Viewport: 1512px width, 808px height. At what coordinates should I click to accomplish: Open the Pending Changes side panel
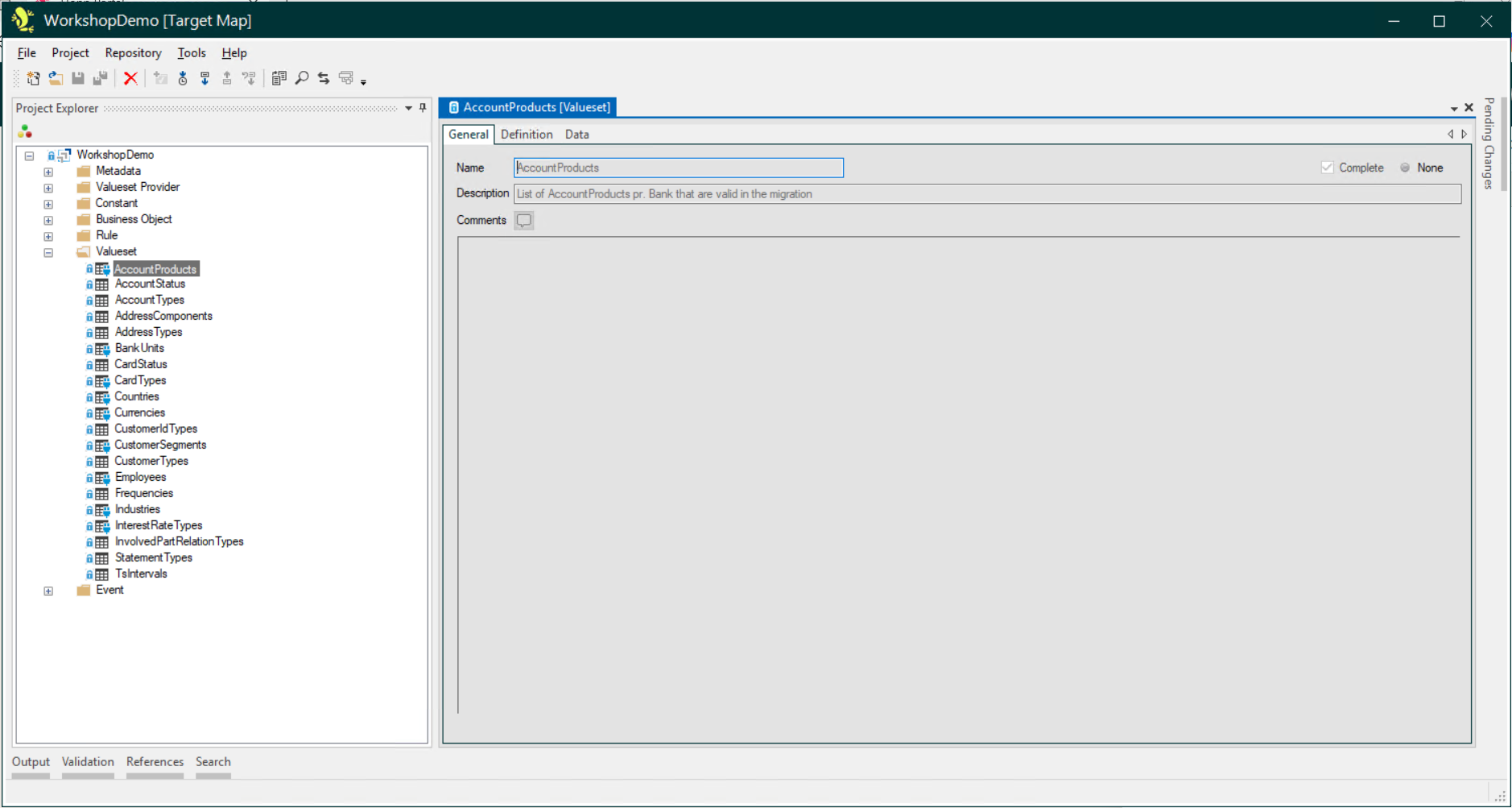1489,143
